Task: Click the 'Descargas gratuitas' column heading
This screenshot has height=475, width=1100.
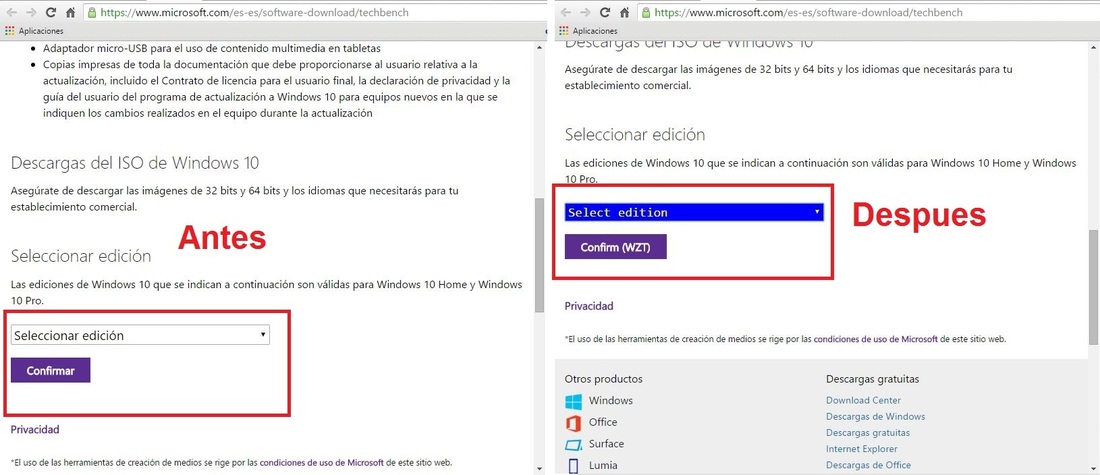Action: [x=872, y=379]
